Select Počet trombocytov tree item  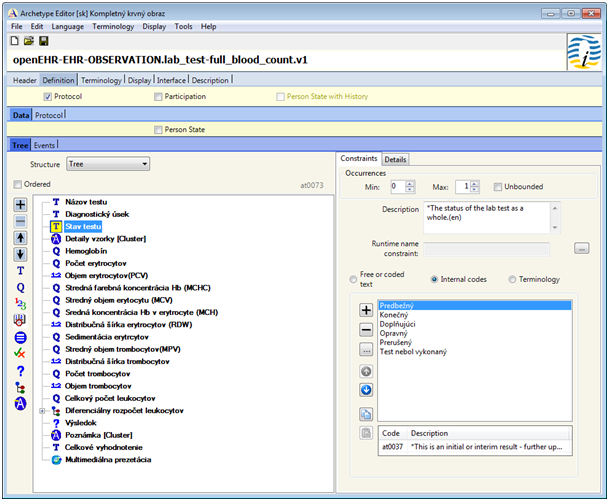pos(97,374)
